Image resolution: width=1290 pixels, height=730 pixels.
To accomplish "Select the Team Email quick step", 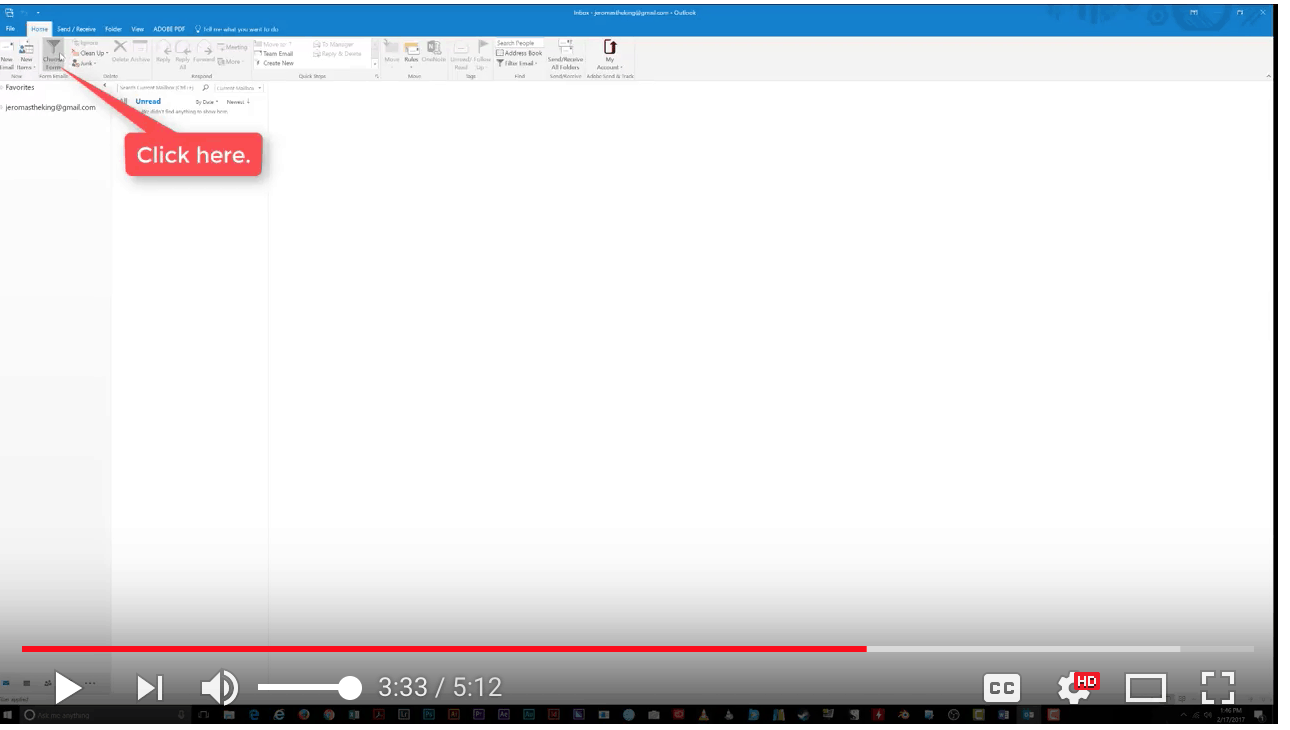I will (x=273, y=54).
